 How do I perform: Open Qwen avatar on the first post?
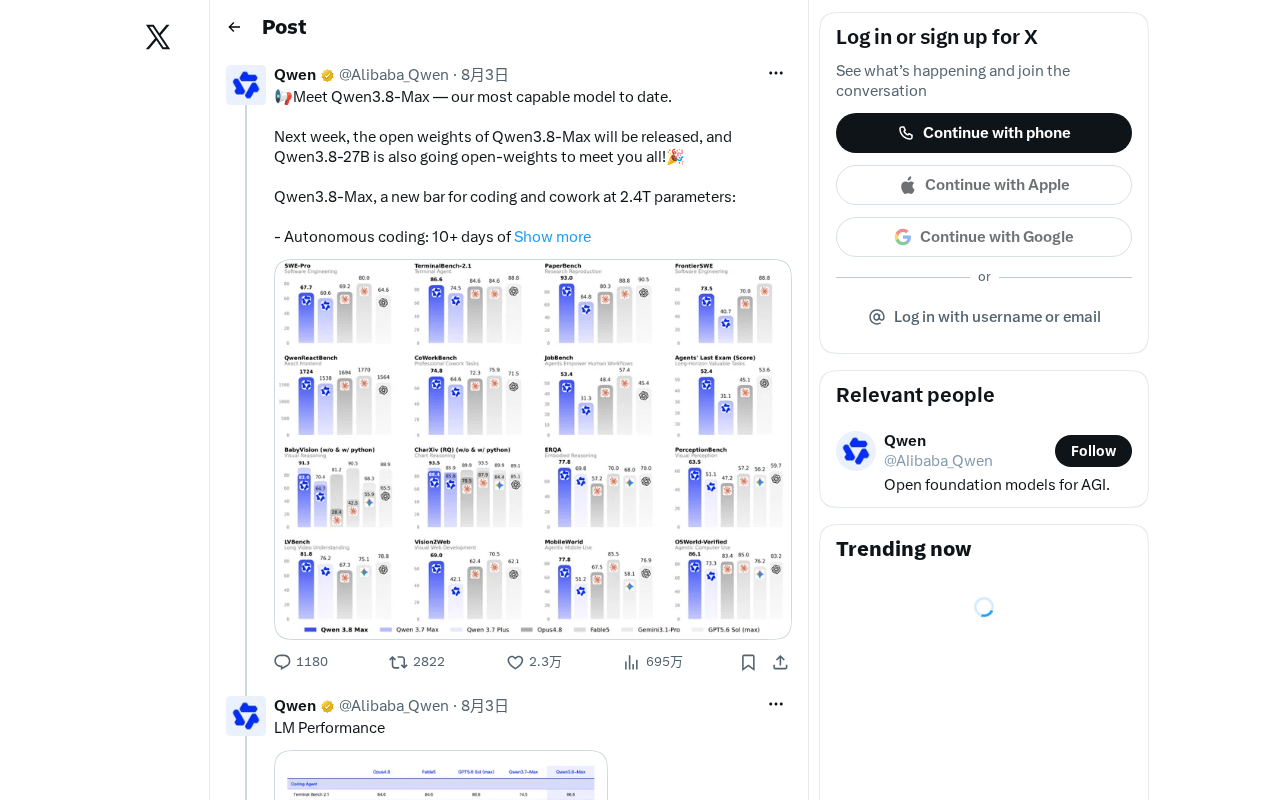246,85
